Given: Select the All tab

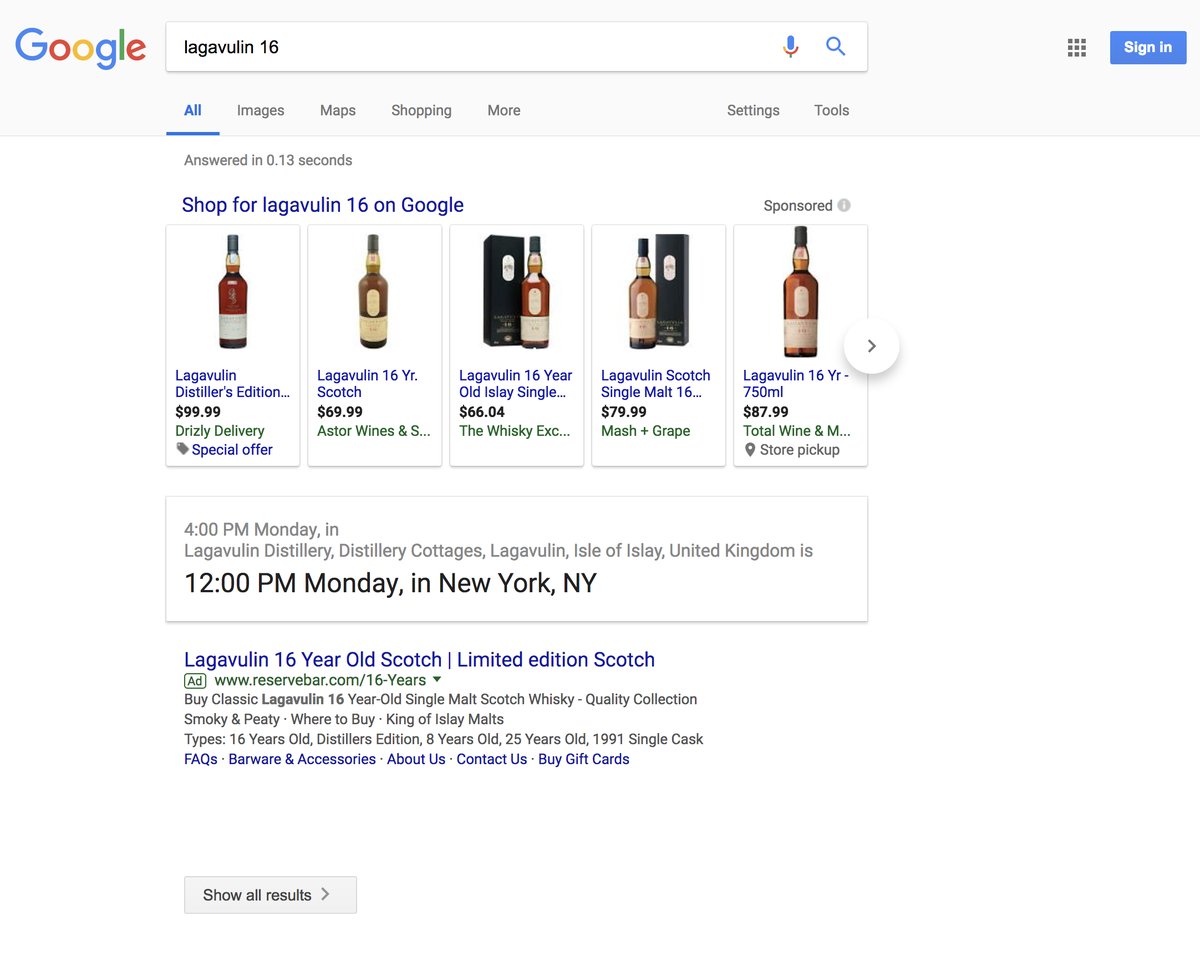Looking at the screenshot, I should [x=193, y=110].
